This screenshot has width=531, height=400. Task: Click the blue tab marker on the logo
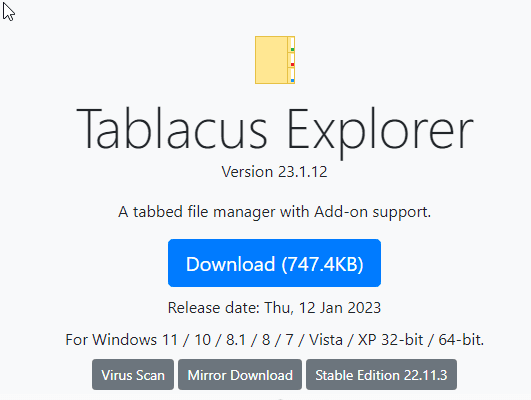point(292,81)
